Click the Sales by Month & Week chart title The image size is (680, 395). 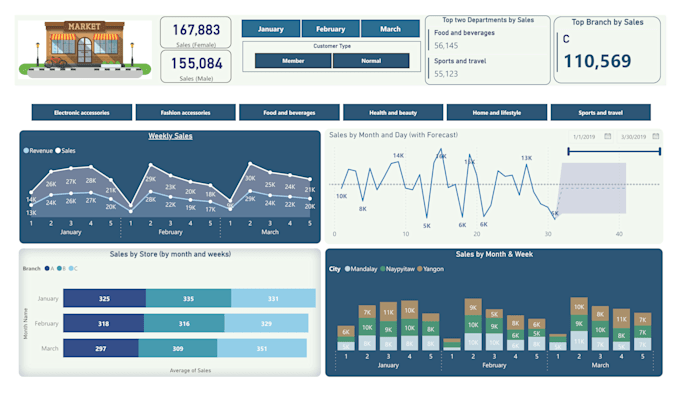494,254
